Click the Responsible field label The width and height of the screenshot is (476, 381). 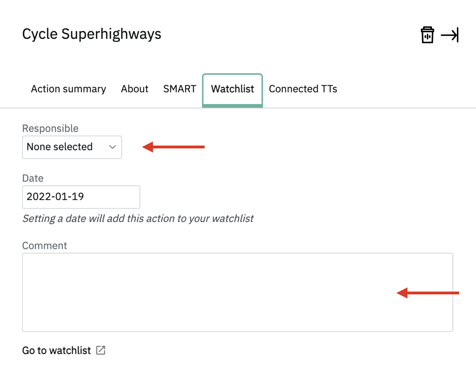(x=50, y=128)
